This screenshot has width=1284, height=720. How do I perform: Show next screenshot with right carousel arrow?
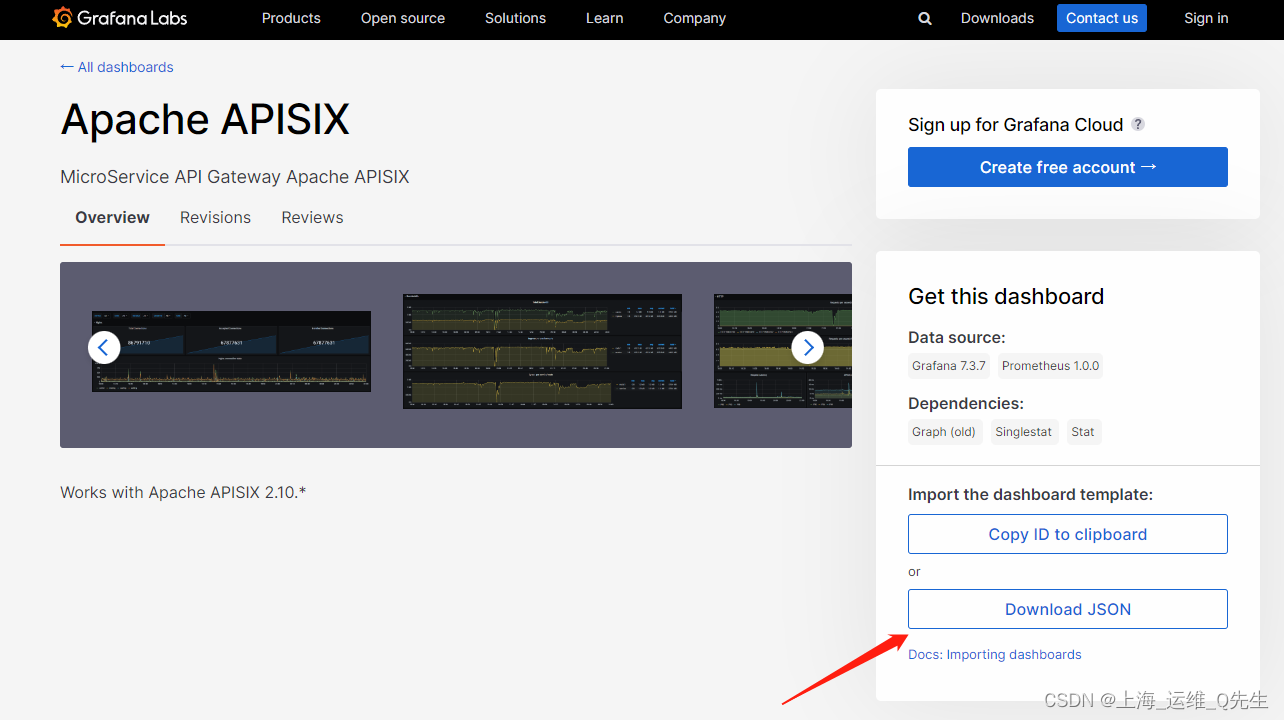tap(808, 347)
